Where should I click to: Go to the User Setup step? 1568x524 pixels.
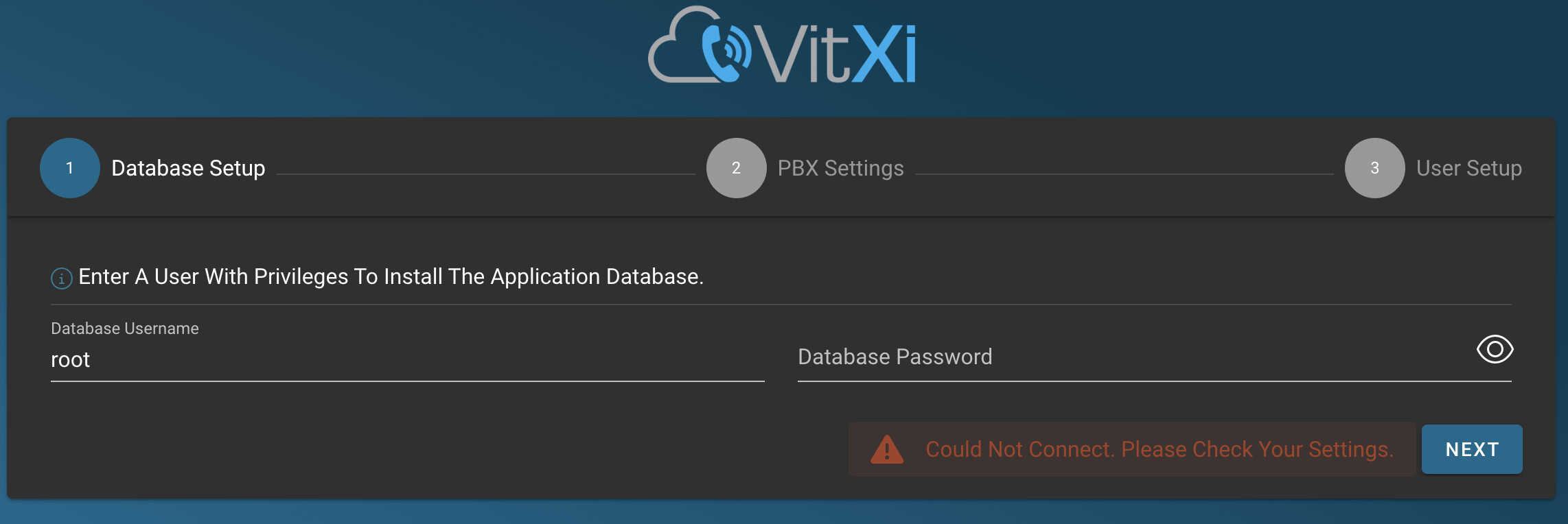pos(1469,168)
